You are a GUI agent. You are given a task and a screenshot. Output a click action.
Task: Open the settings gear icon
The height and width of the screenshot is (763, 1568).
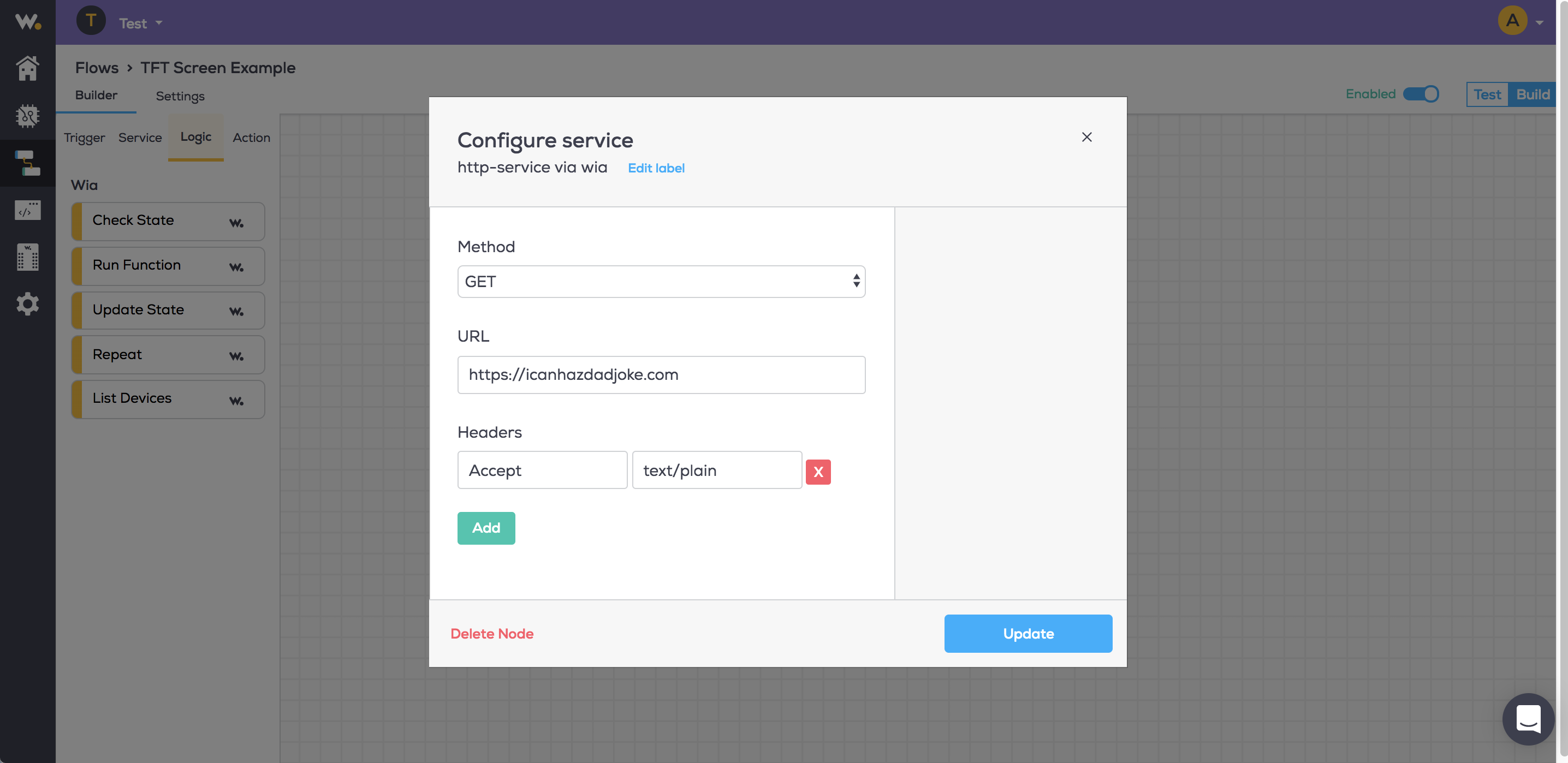[x=27, y=303]
